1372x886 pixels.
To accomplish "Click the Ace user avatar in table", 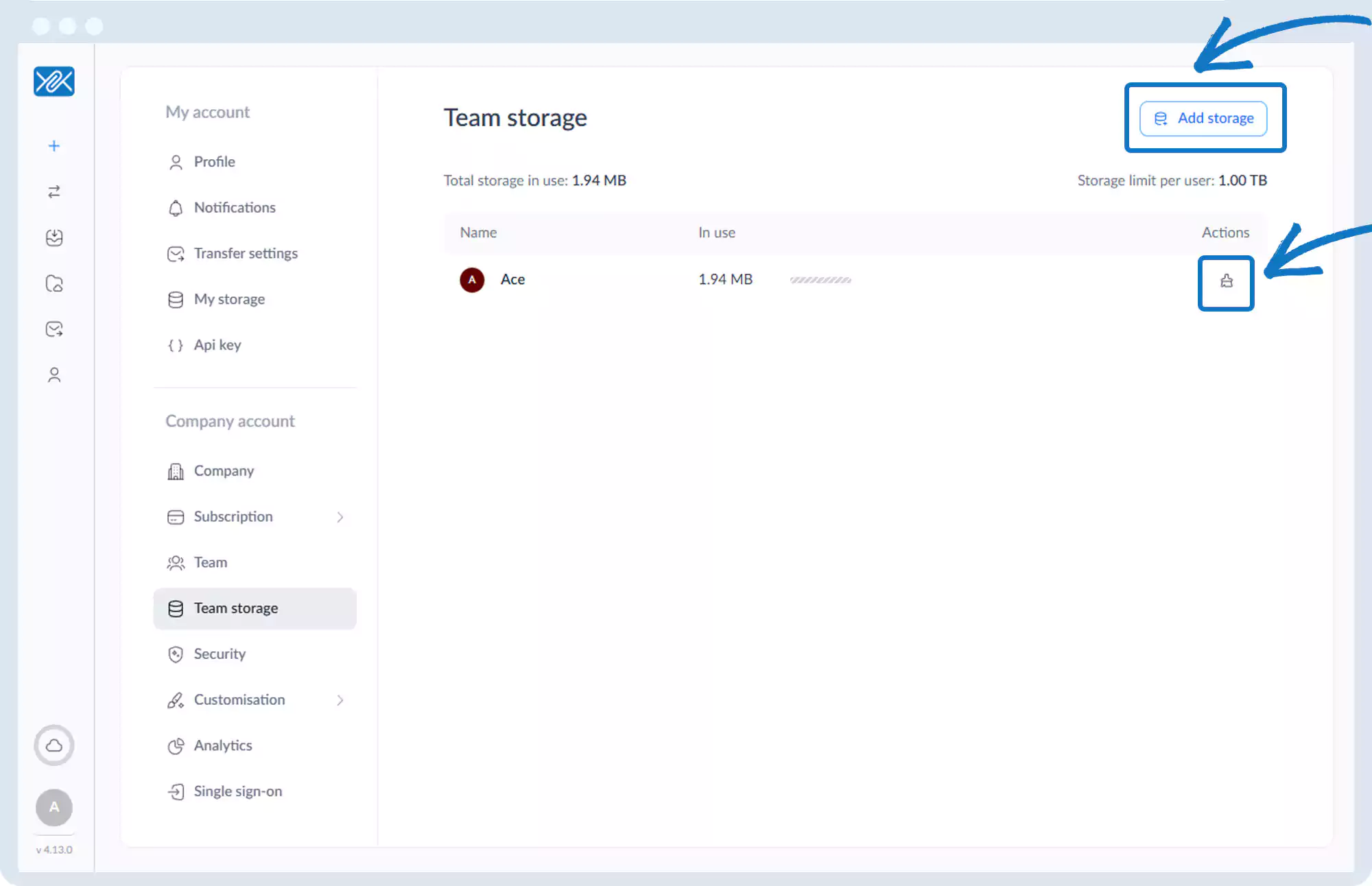I will (472, 280).
